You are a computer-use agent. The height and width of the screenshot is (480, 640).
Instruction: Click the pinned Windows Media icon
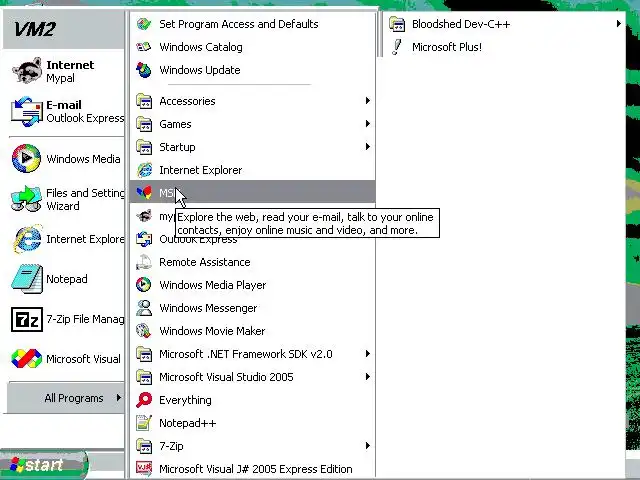27,158
